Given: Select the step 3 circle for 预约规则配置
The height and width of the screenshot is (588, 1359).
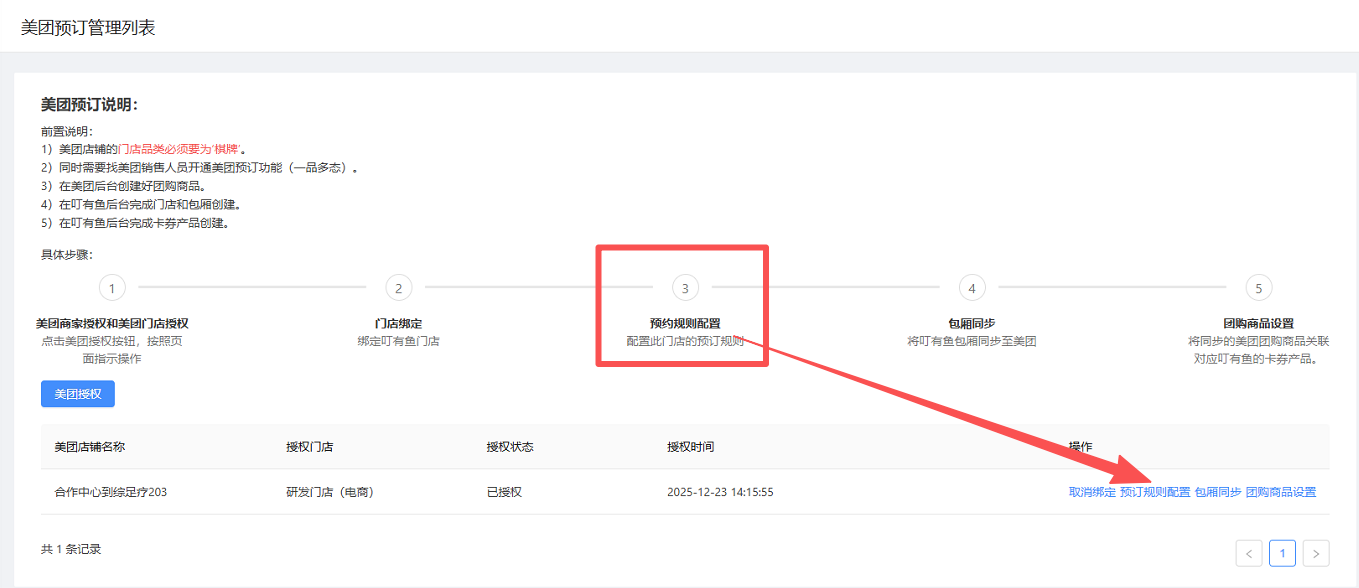Looking at the screenshot, I should tap(685, 288).
